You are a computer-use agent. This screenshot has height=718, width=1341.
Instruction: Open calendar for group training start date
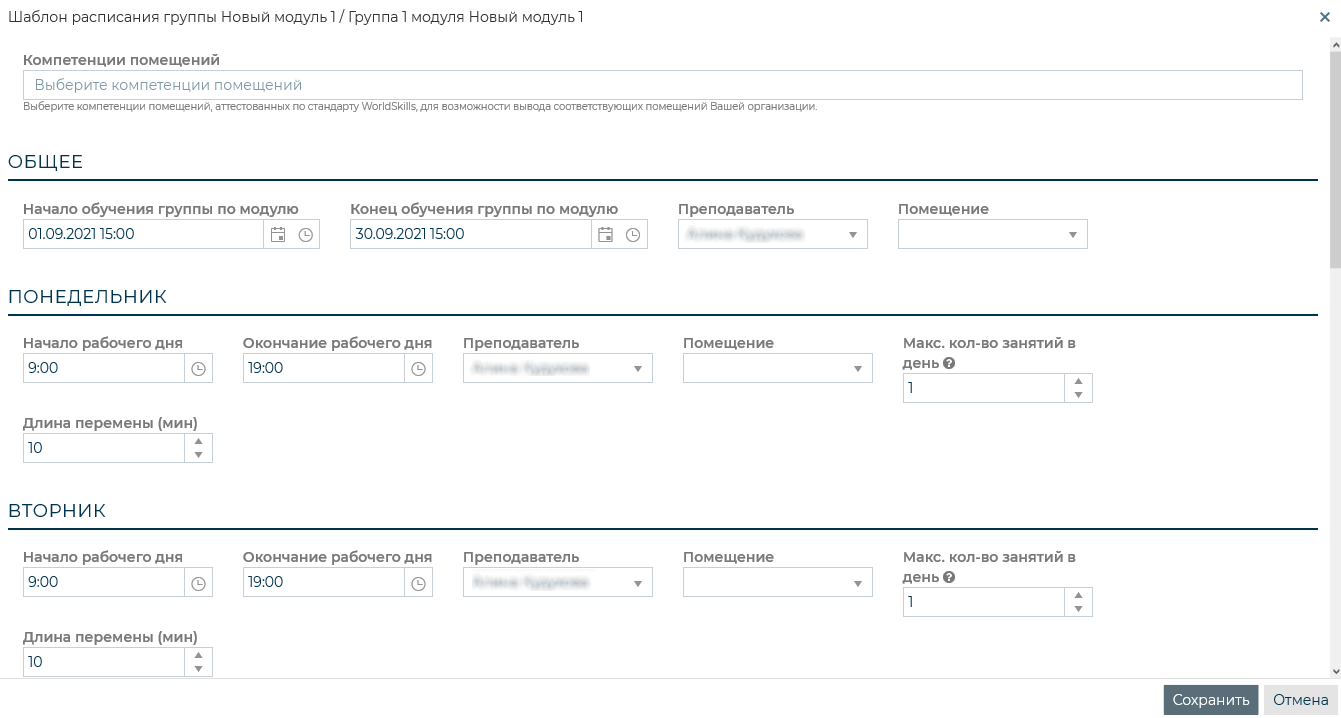pyautogui.click(x=278, y=235)
